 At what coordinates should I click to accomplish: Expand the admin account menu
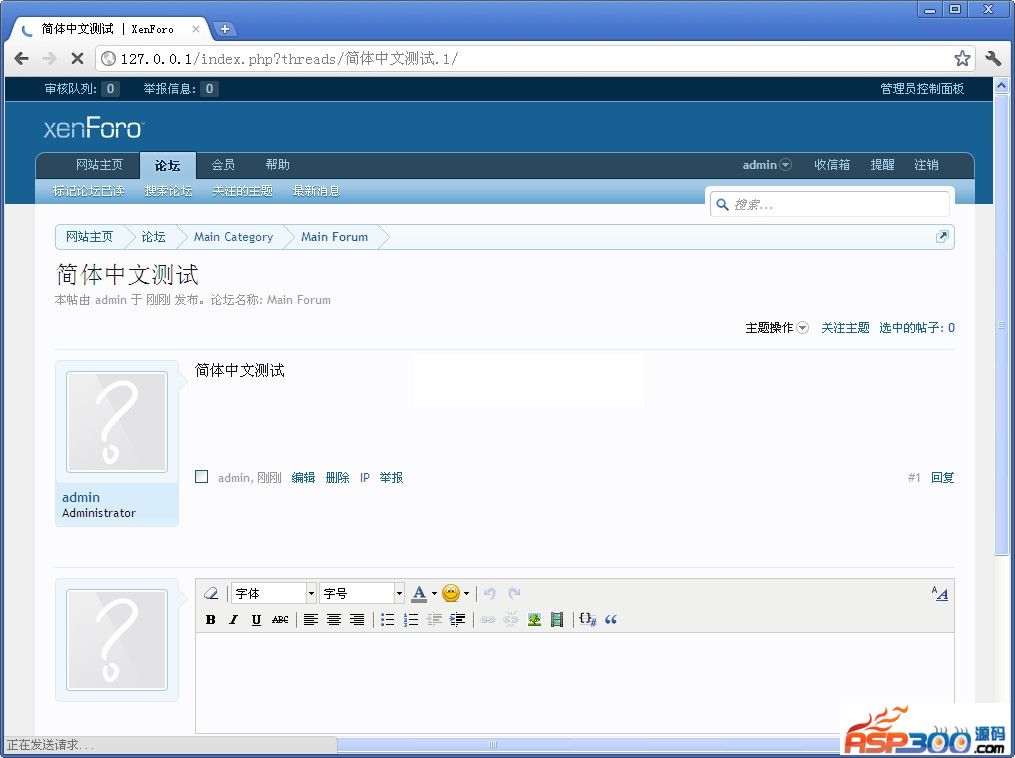766,165
